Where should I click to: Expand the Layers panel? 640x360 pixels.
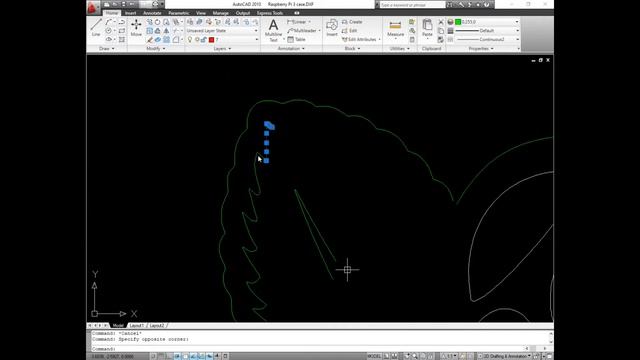[222, 49]
